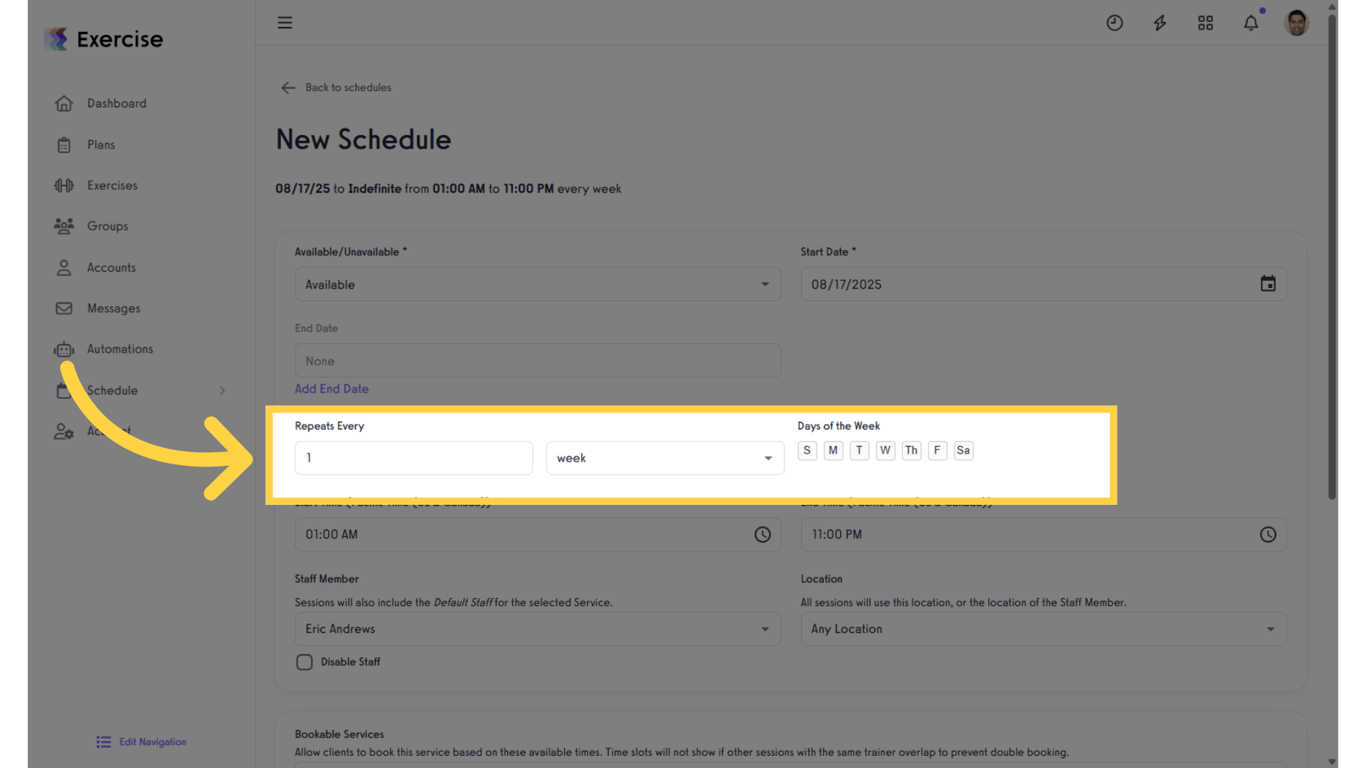The width and height of the screenshot is (1366, 768).
Task: Click the Dashboard home icon
Action: 64,103
